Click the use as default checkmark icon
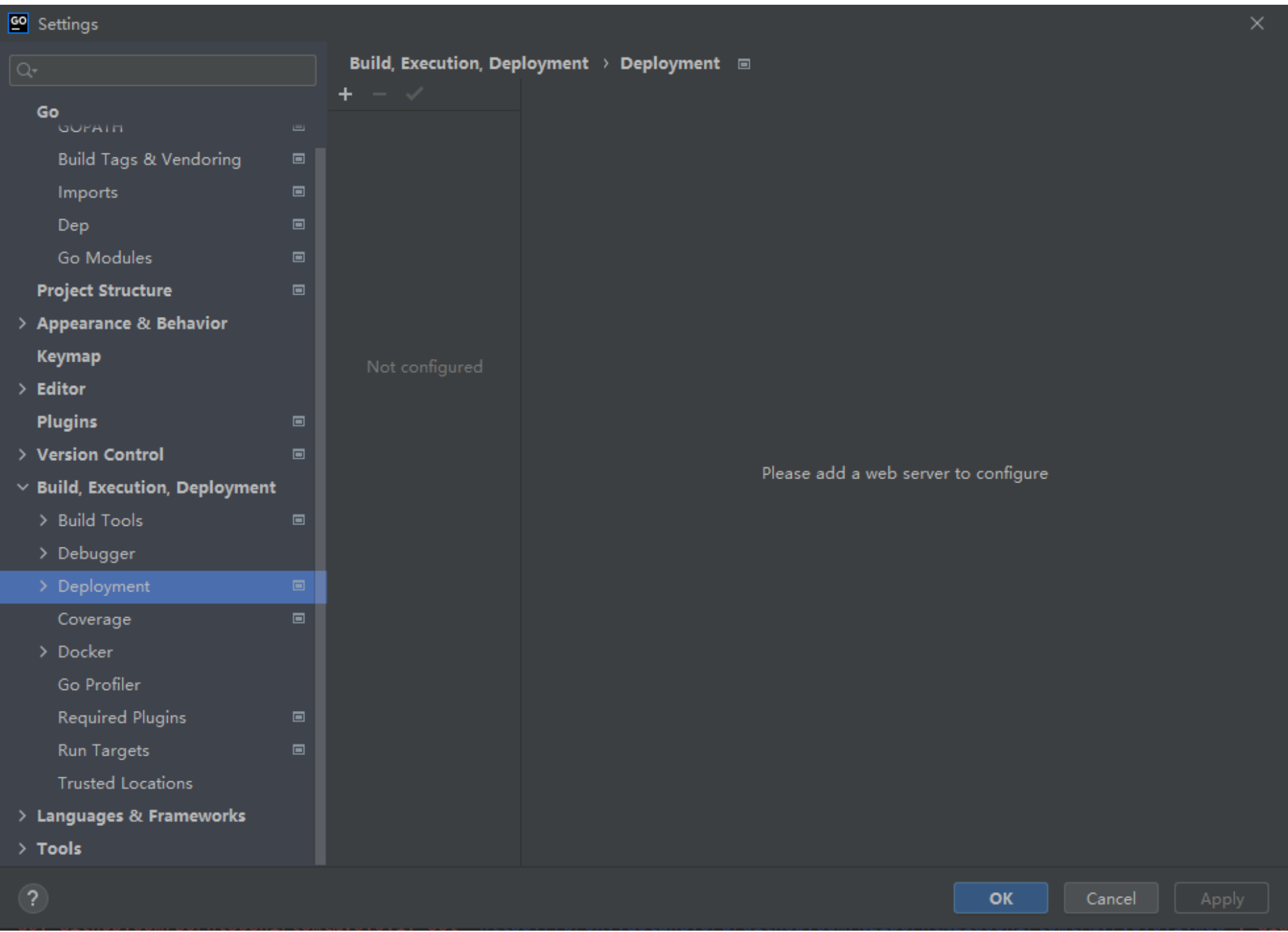1288x932 pixels. (414, 94)
